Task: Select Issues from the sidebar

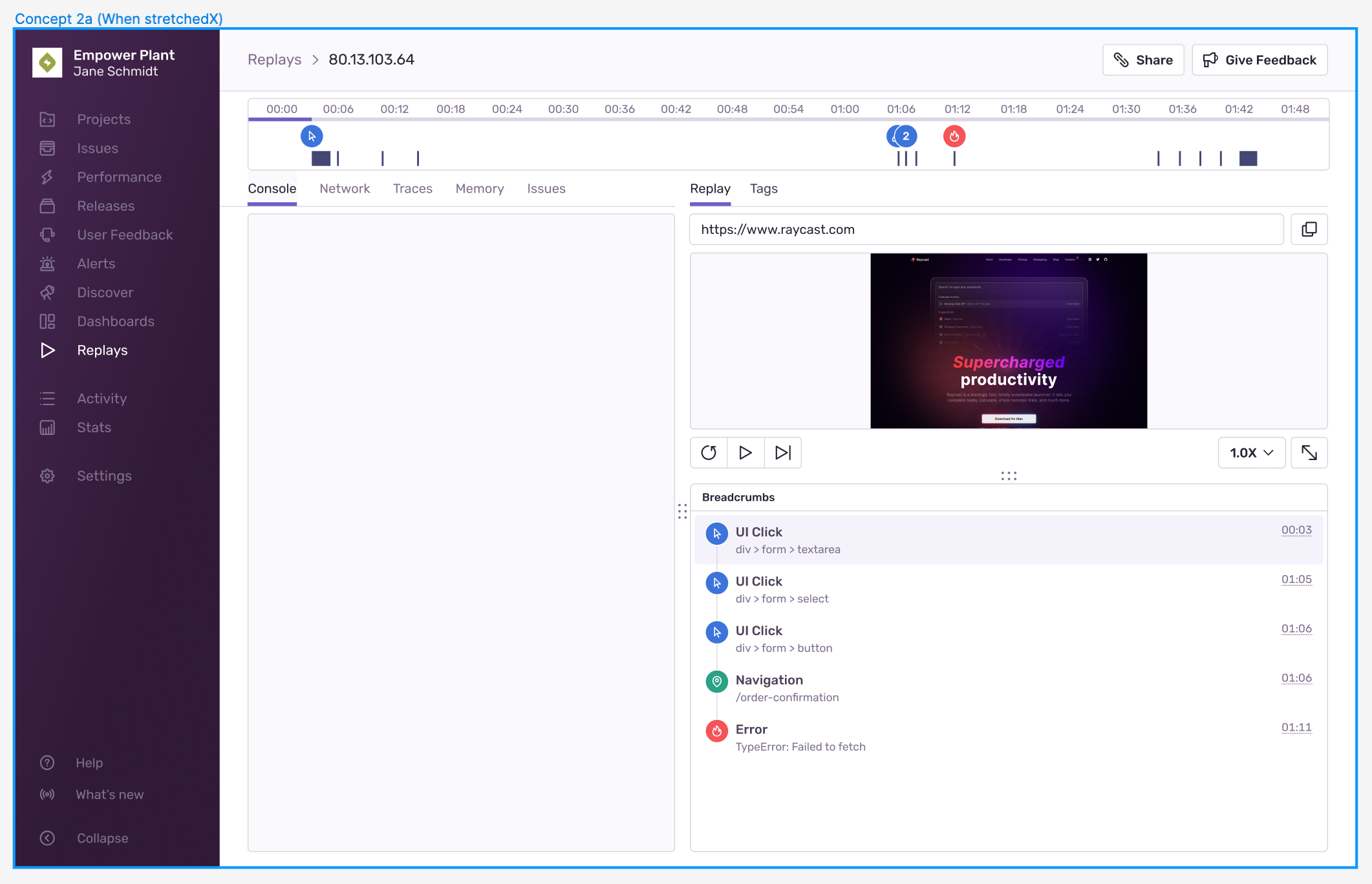Action: pyautogui.click(x=97, y=148)
